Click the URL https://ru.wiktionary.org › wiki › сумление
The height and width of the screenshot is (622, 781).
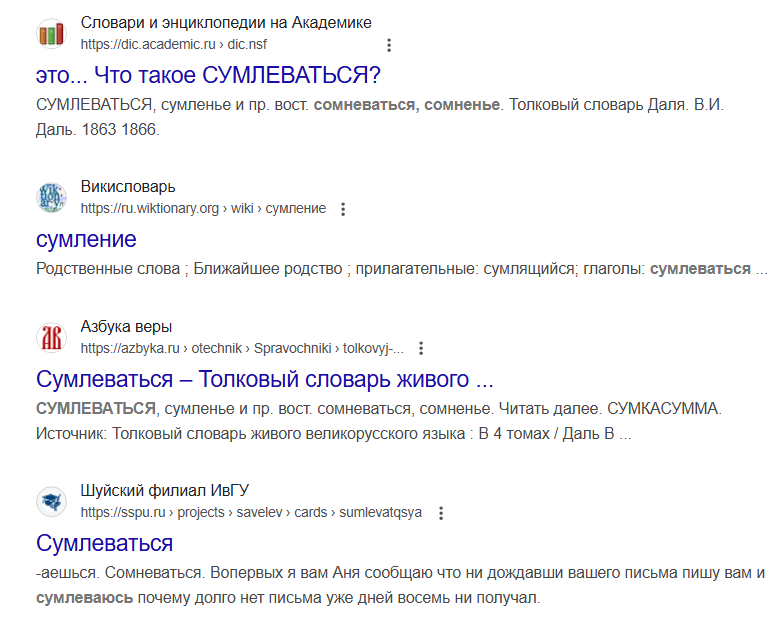pyautogui.click(x=203, y=208)
